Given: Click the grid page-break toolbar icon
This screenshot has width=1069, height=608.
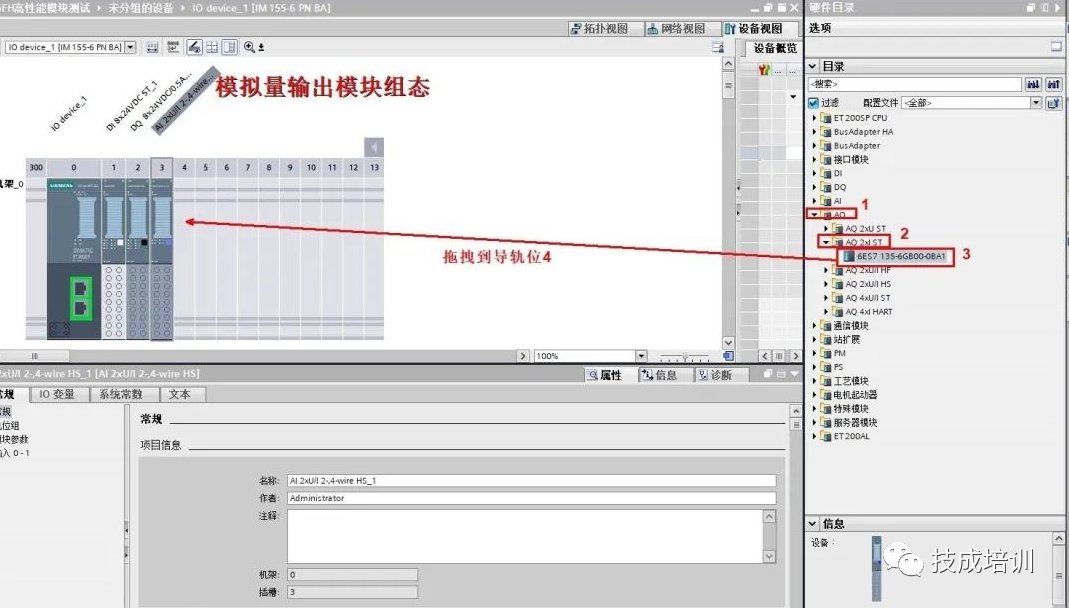Looking at the screenshot, I should [212, 47].
